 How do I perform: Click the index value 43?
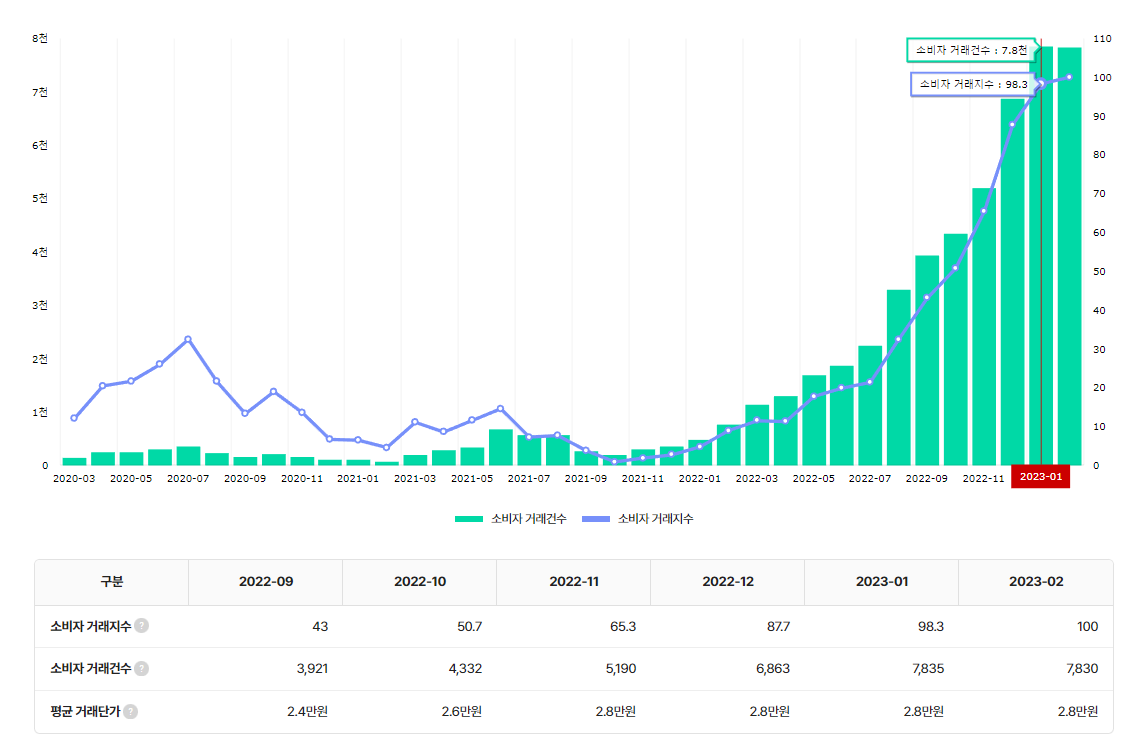pyautogui.click(x=320, y=627)
